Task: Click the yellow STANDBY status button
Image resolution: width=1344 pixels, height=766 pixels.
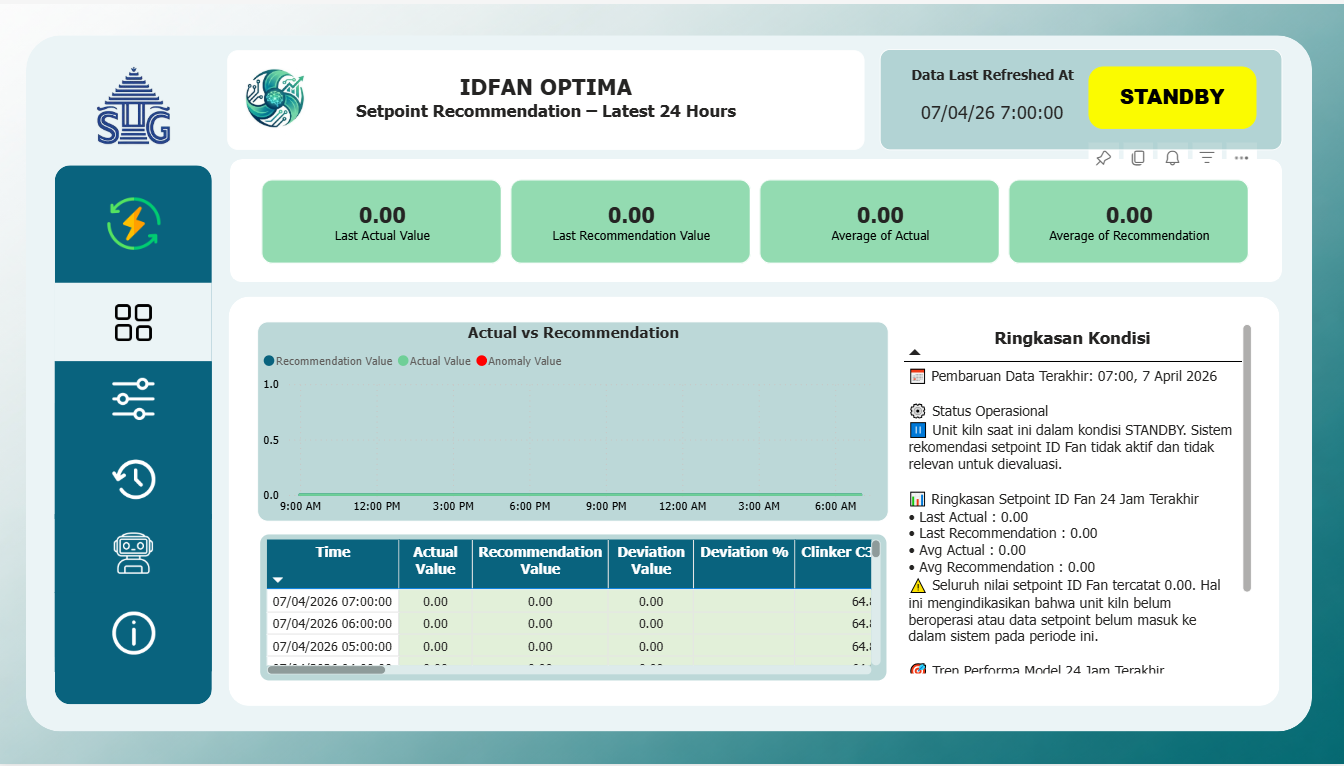Action: [x=1172, y=97]
